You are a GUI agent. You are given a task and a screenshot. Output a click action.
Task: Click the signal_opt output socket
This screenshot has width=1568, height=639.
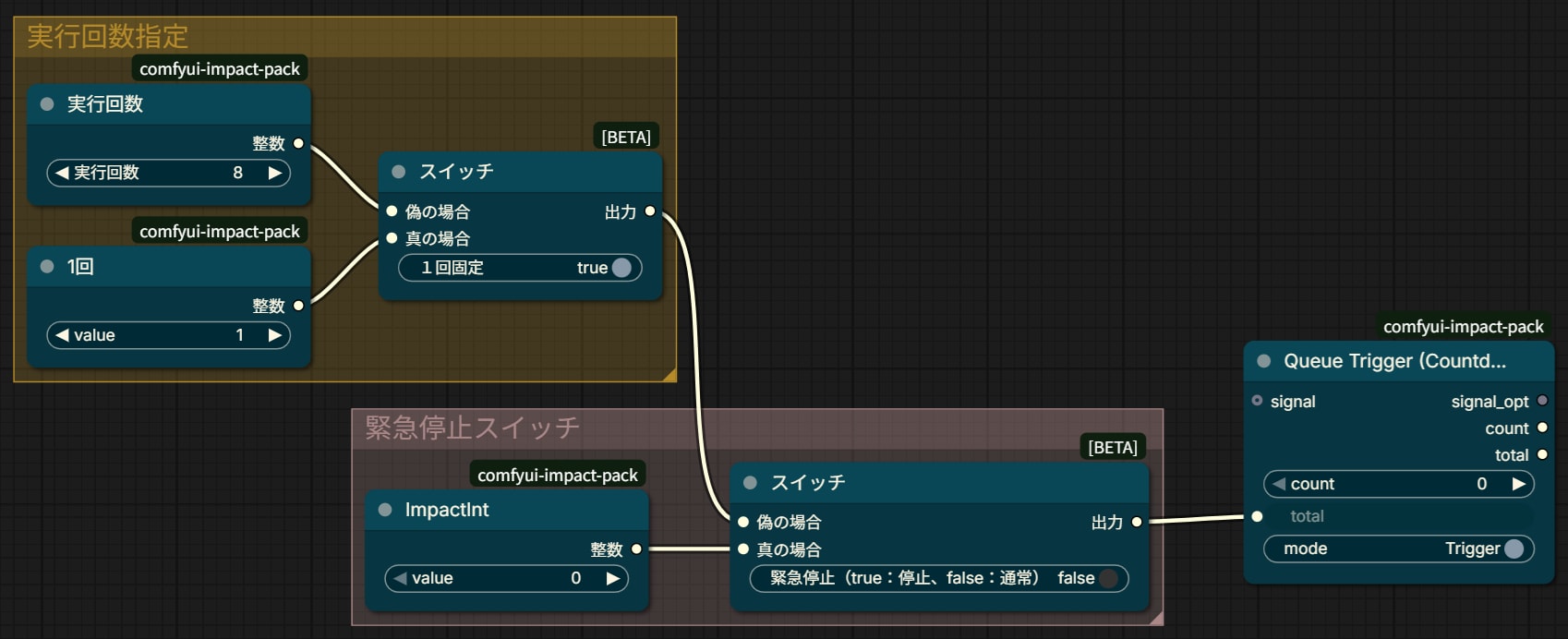[x=1542, y=401]
